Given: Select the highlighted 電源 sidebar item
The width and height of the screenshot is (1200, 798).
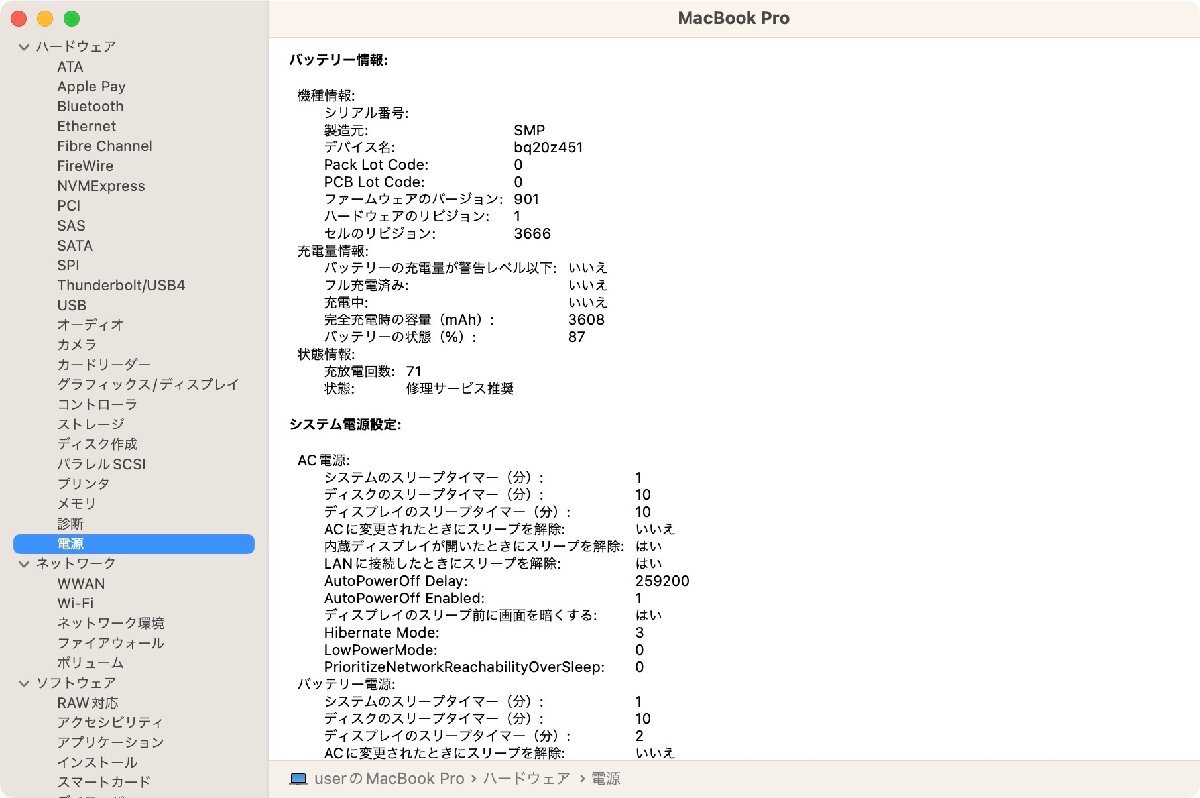Looking at the screenshot, I should [x=134, y=544].
